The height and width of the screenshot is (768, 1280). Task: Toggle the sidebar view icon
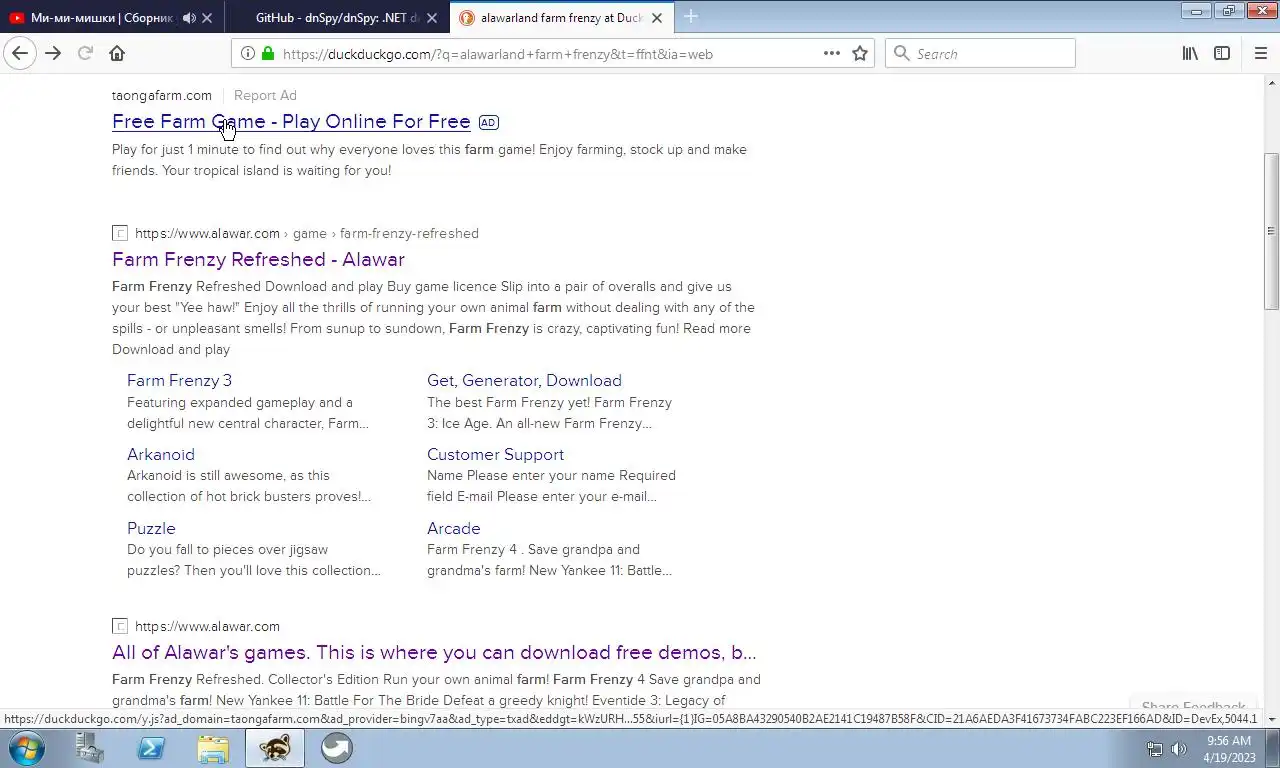[x=1222, y=54]
